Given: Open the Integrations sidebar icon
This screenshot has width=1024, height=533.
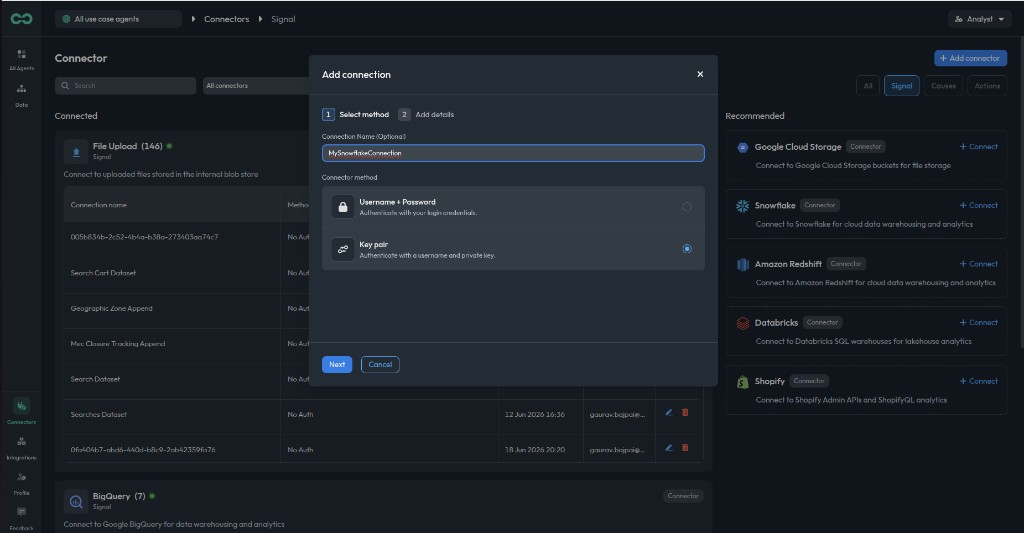Looking at the screenshot, I should tap(22, 447).
